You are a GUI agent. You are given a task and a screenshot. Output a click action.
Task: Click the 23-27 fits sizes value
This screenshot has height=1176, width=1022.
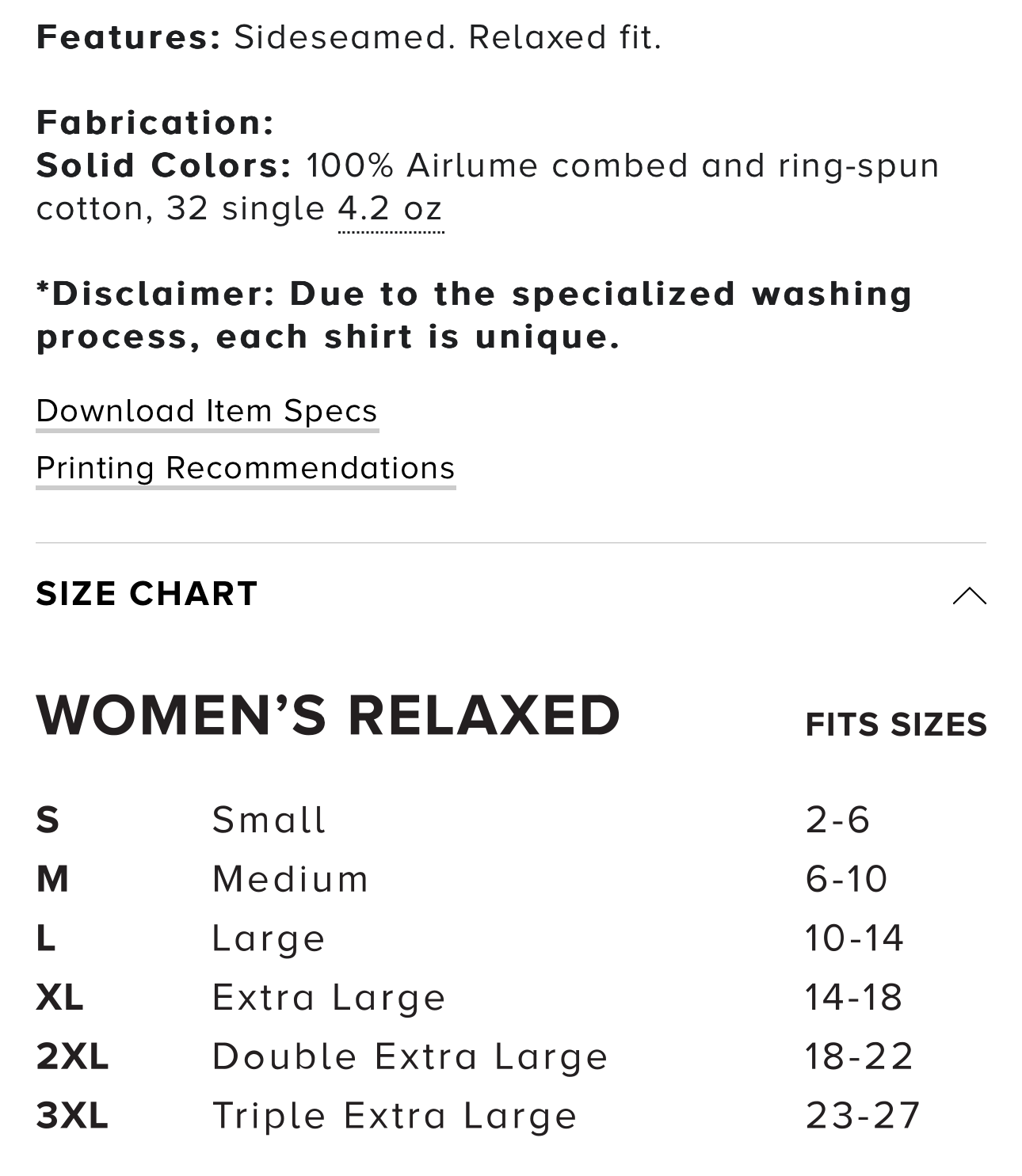coord(862,1116)
